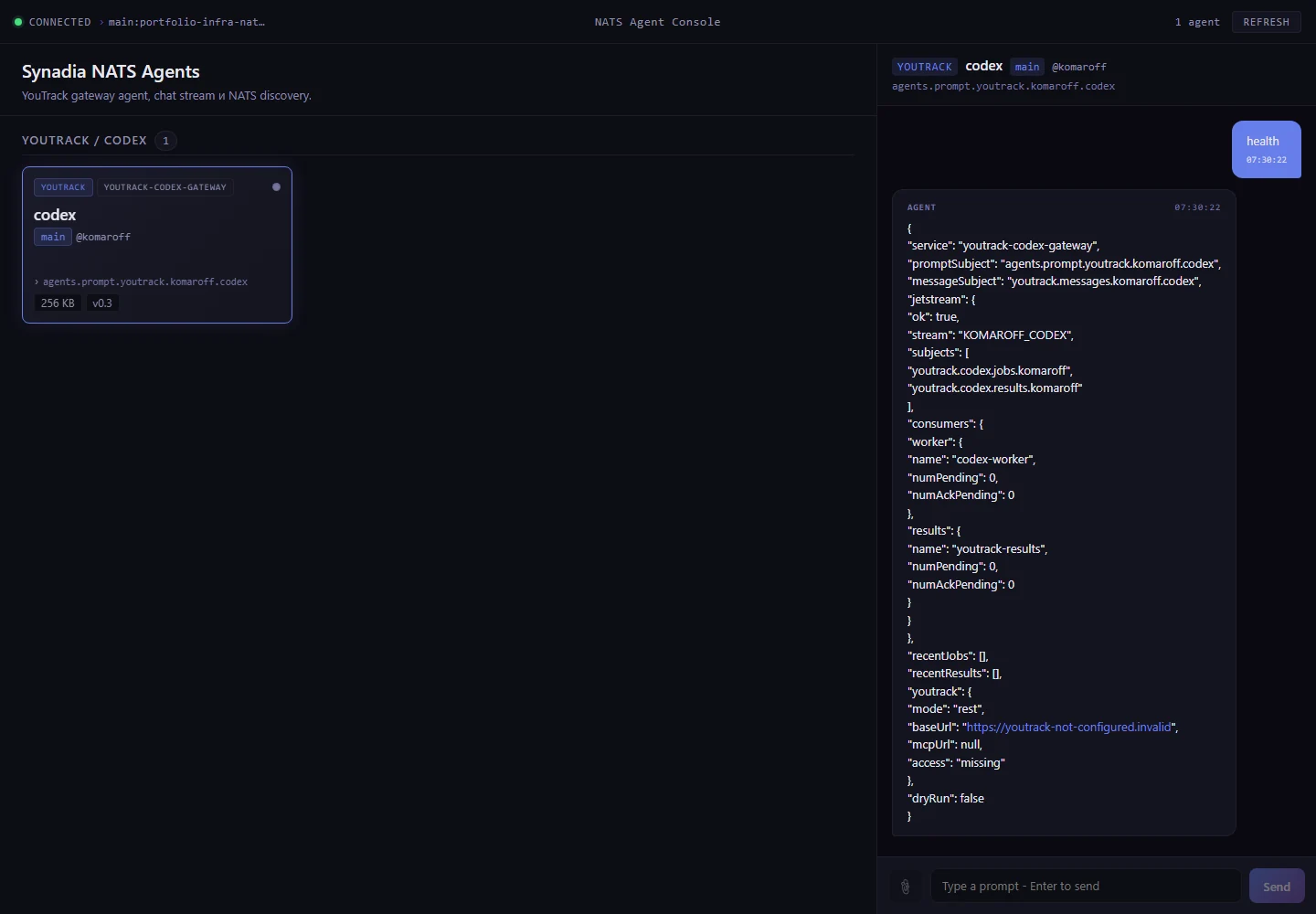Viewport: 1316px width, 914px height.
Task: Click the AGENT label on the response
Action: [921, 207]
